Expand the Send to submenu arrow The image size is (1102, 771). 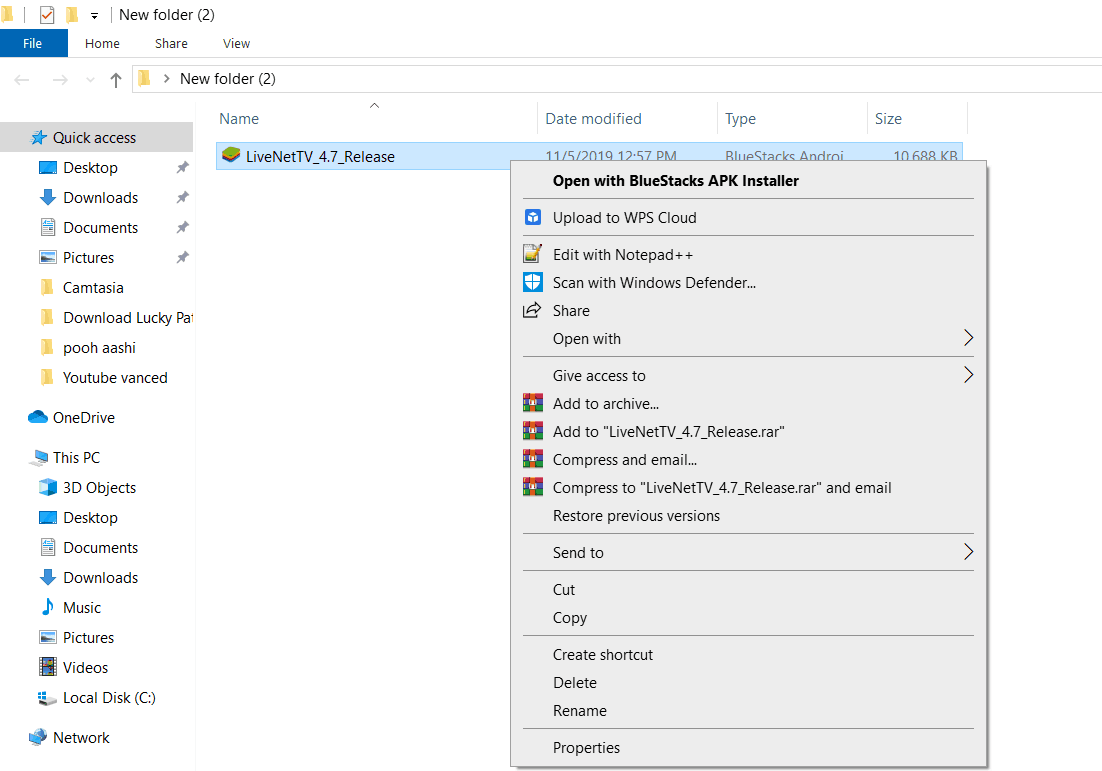[x=968, y=552]
